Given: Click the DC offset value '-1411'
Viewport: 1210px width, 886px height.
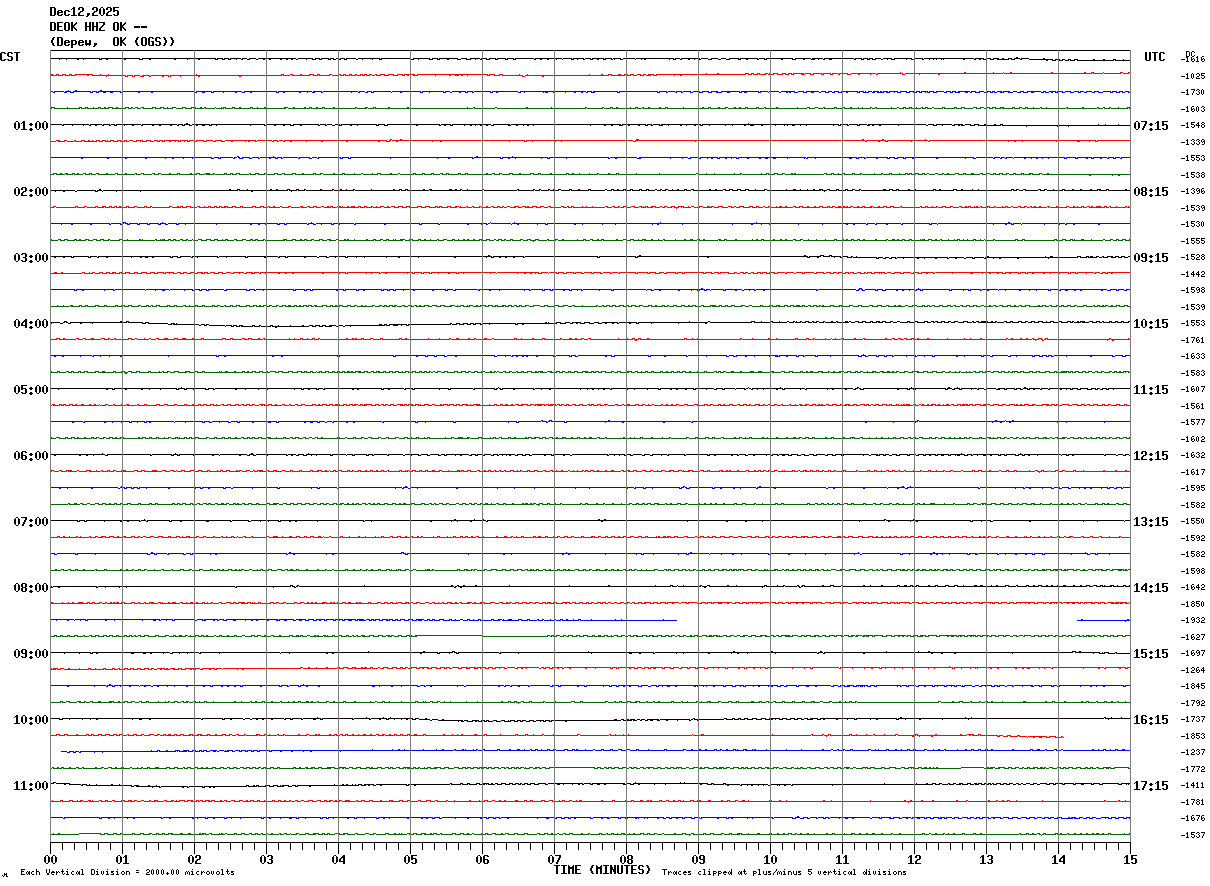Looking at the screenshot, I should click(1193, 786).
